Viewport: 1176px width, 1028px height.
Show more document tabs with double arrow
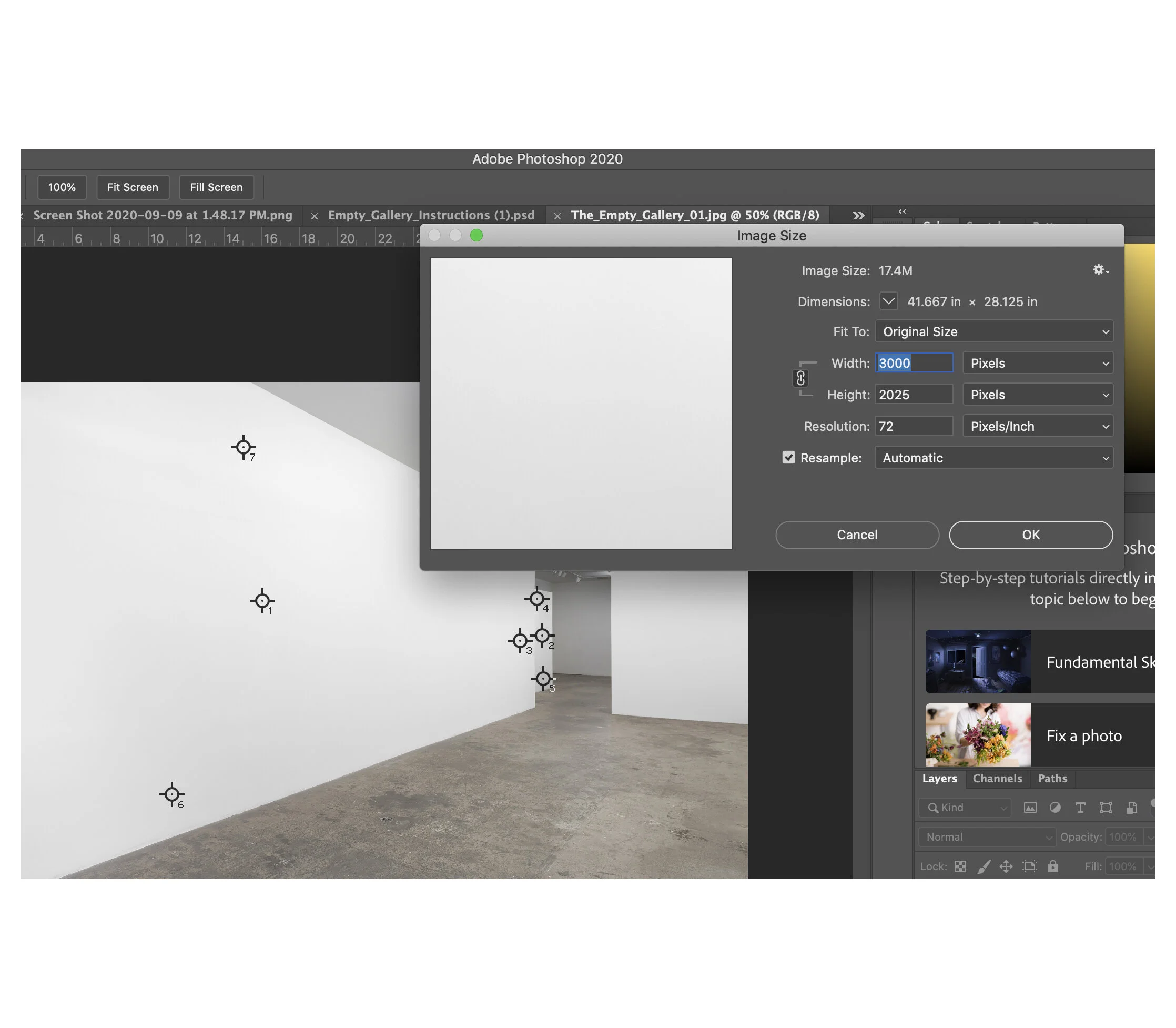tap(858, 216)
